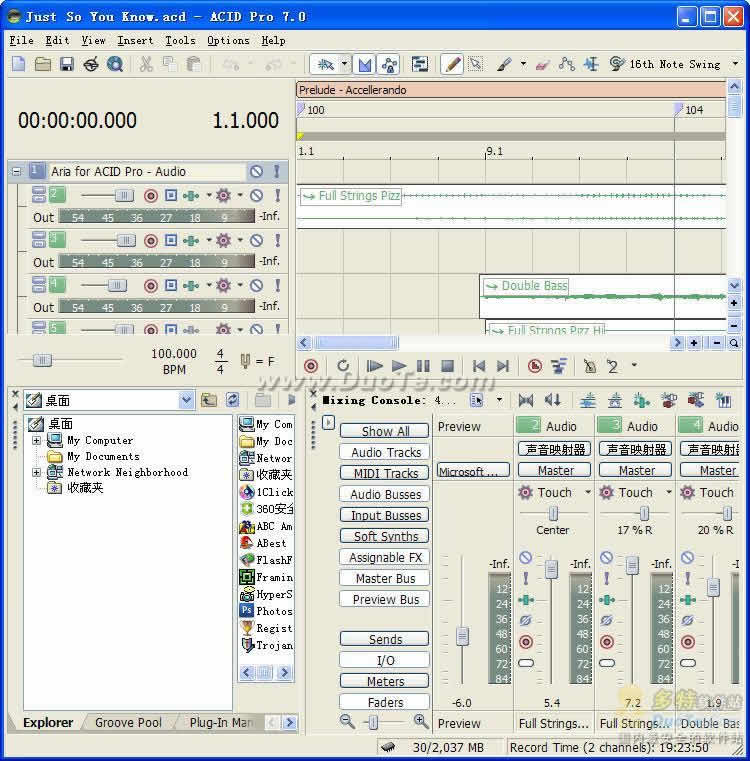
Task: Click the Record button in transport bar
Action: (x=311, y=365)
